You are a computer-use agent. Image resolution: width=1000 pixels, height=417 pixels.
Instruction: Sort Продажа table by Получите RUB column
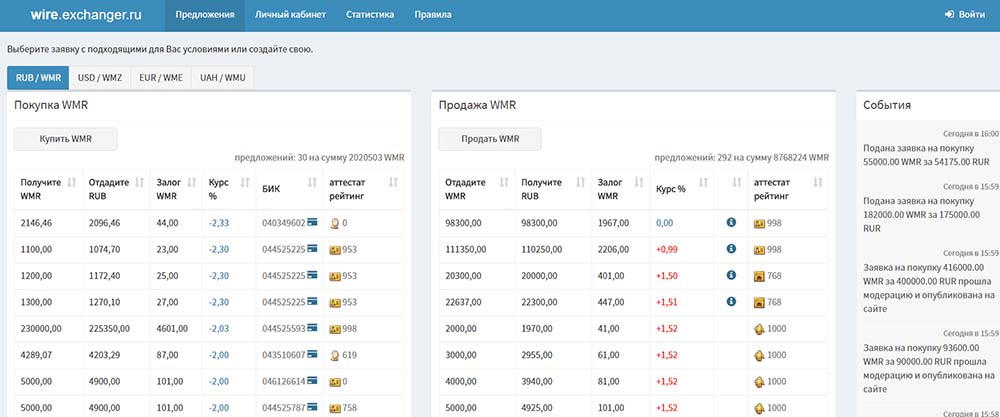(x=580, y=182)
